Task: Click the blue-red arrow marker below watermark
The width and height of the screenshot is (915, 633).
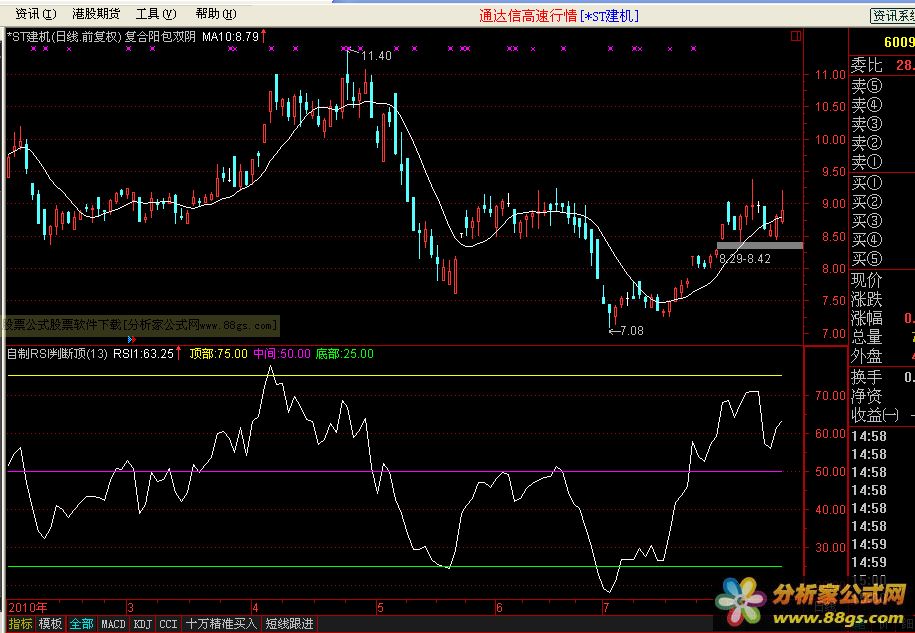Action: click(132, 339)
